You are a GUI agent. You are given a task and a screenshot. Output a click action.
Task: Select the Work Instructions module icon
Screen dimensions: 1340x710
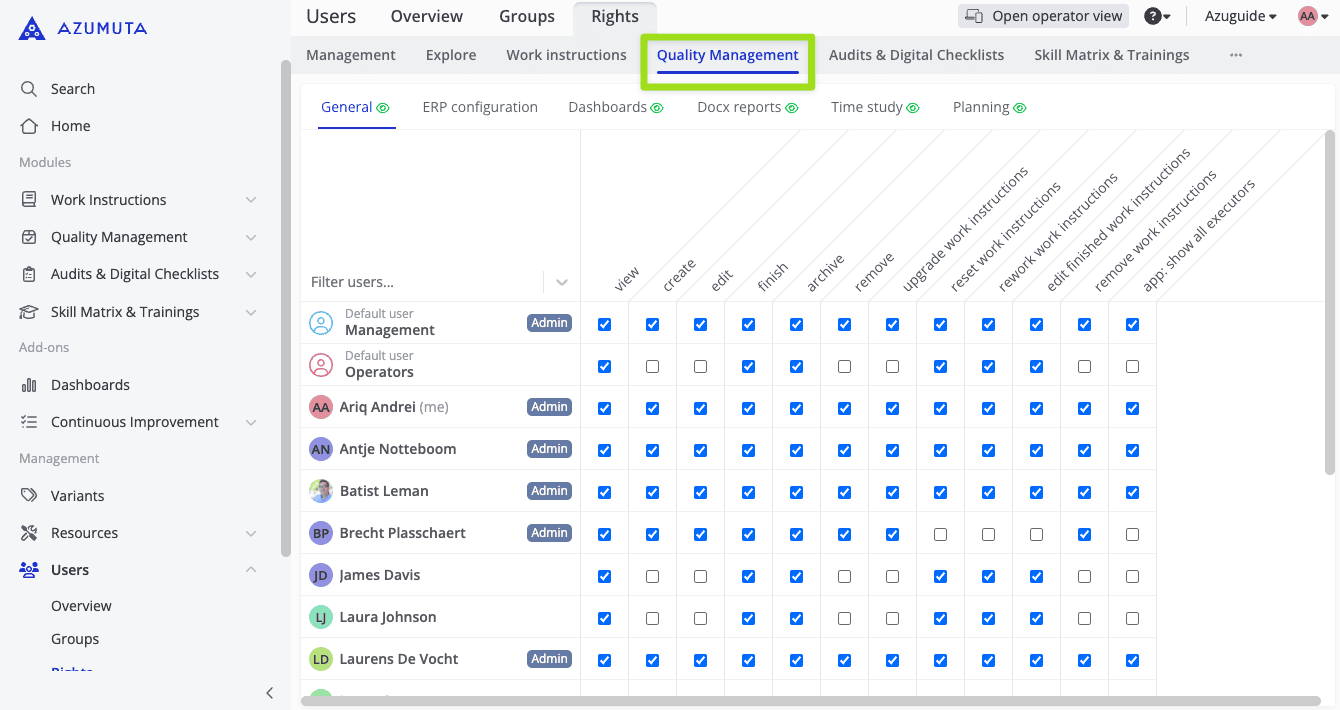tap(28, 199)
